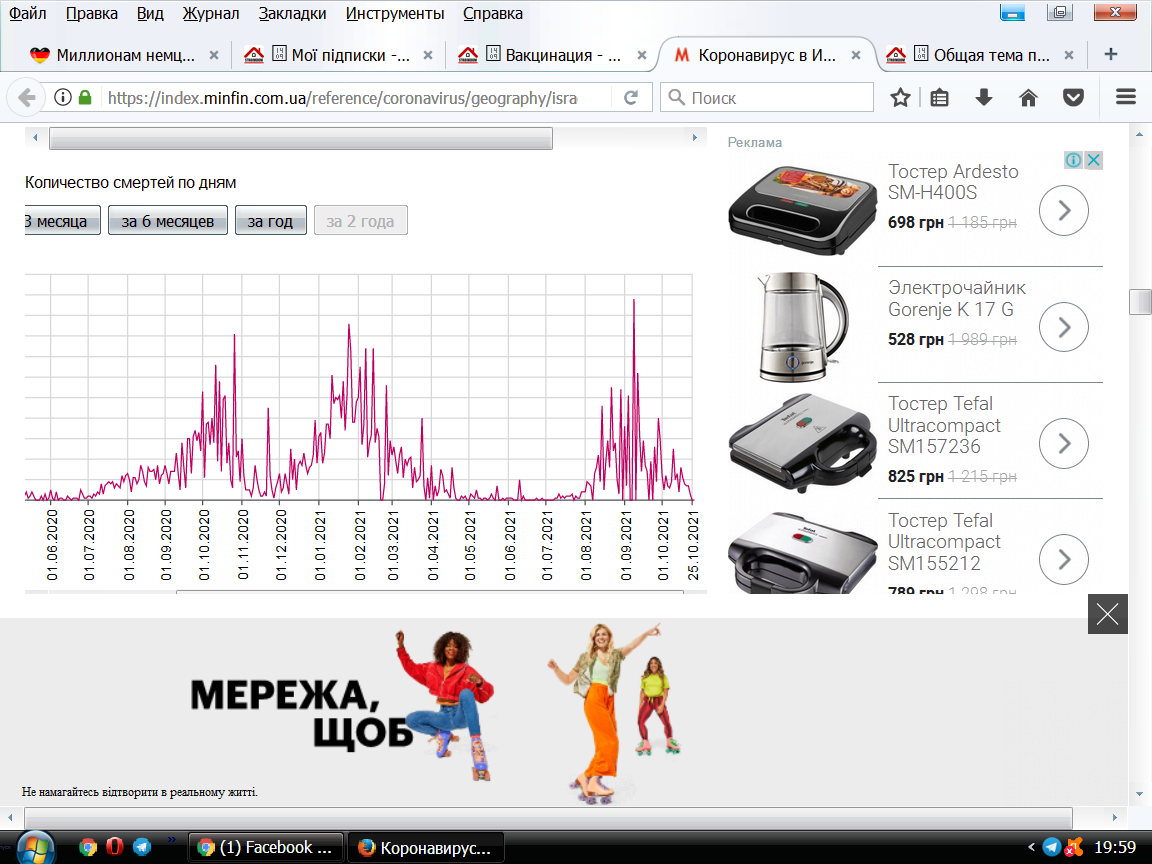This screenshot has height=864, width=1152.
Task: Click the page vertical scrollbar thumb
Action: point(1140,302)
